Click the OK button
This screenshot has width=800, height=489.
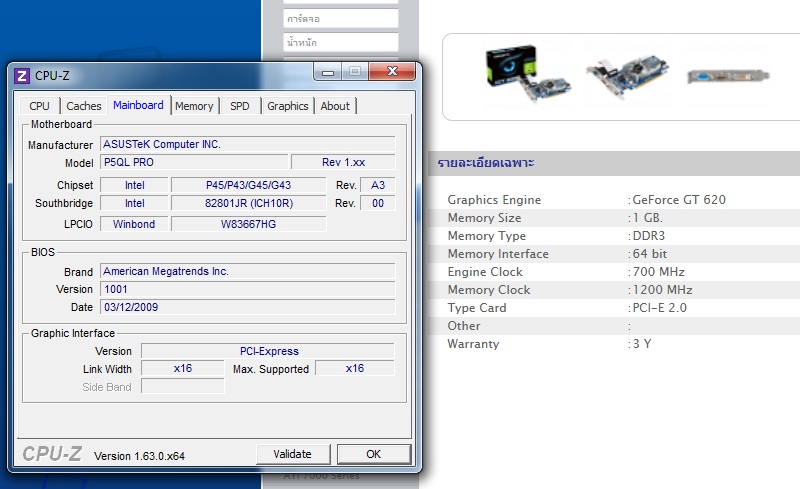(373, 454)
